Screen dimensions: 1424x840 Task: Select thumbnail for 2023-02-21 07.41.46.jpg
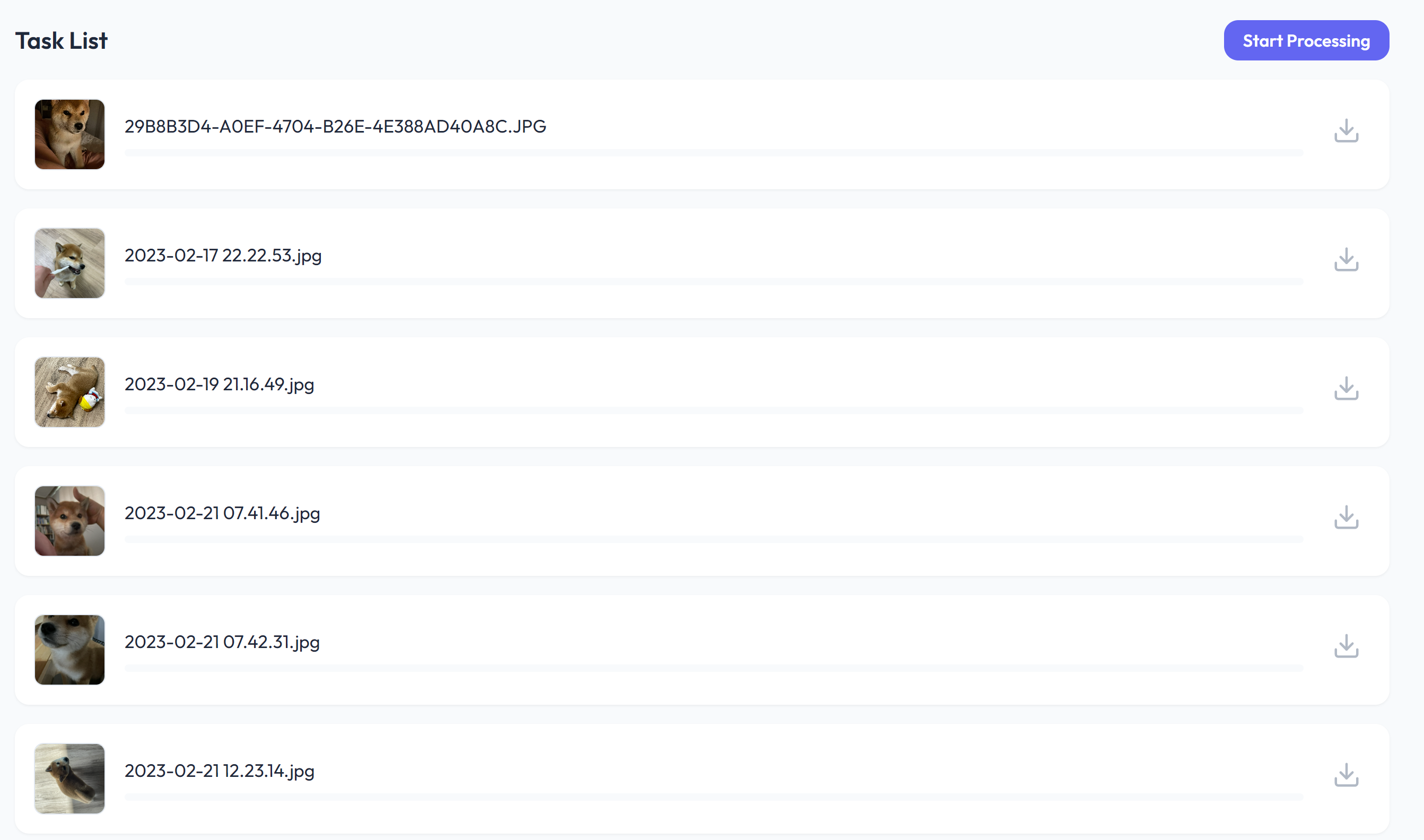coord(69,521)
